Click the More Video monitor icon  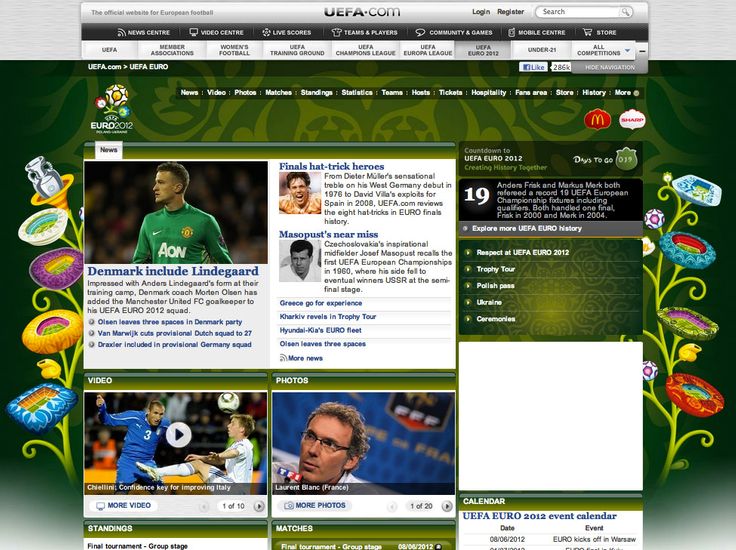(100, 506)
